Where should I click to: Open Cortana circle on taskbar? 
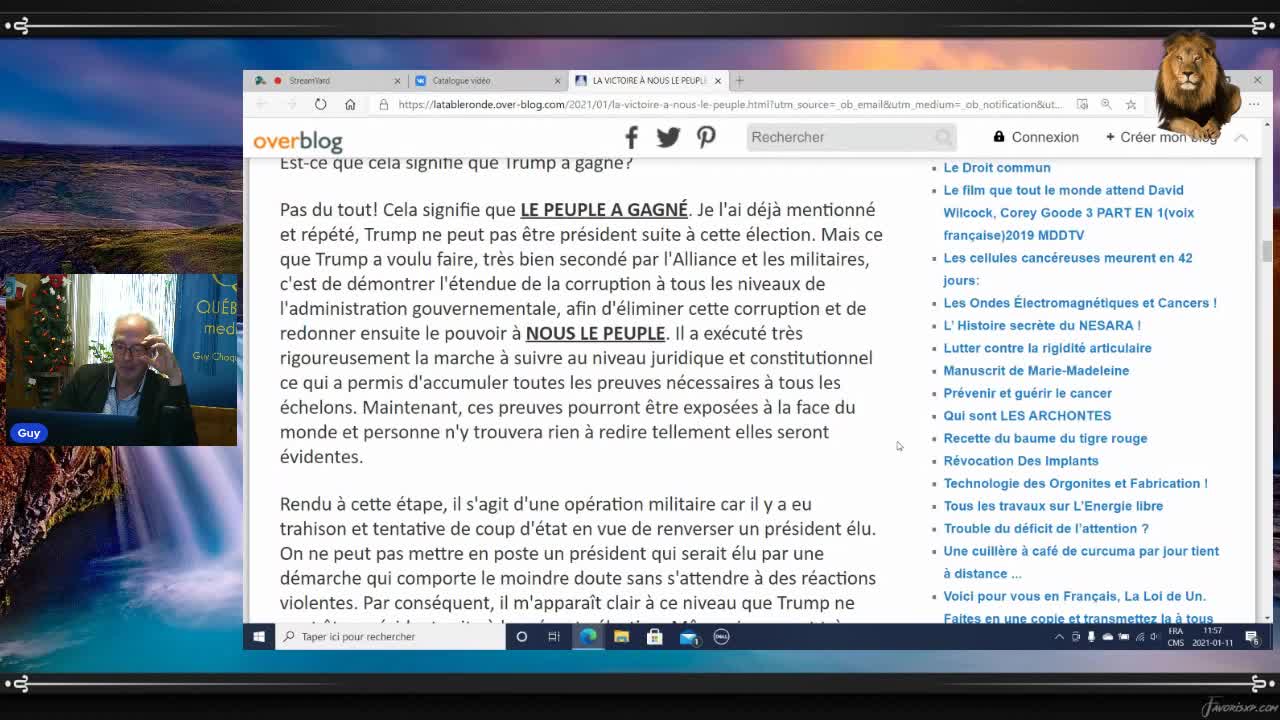pos(521,636)
